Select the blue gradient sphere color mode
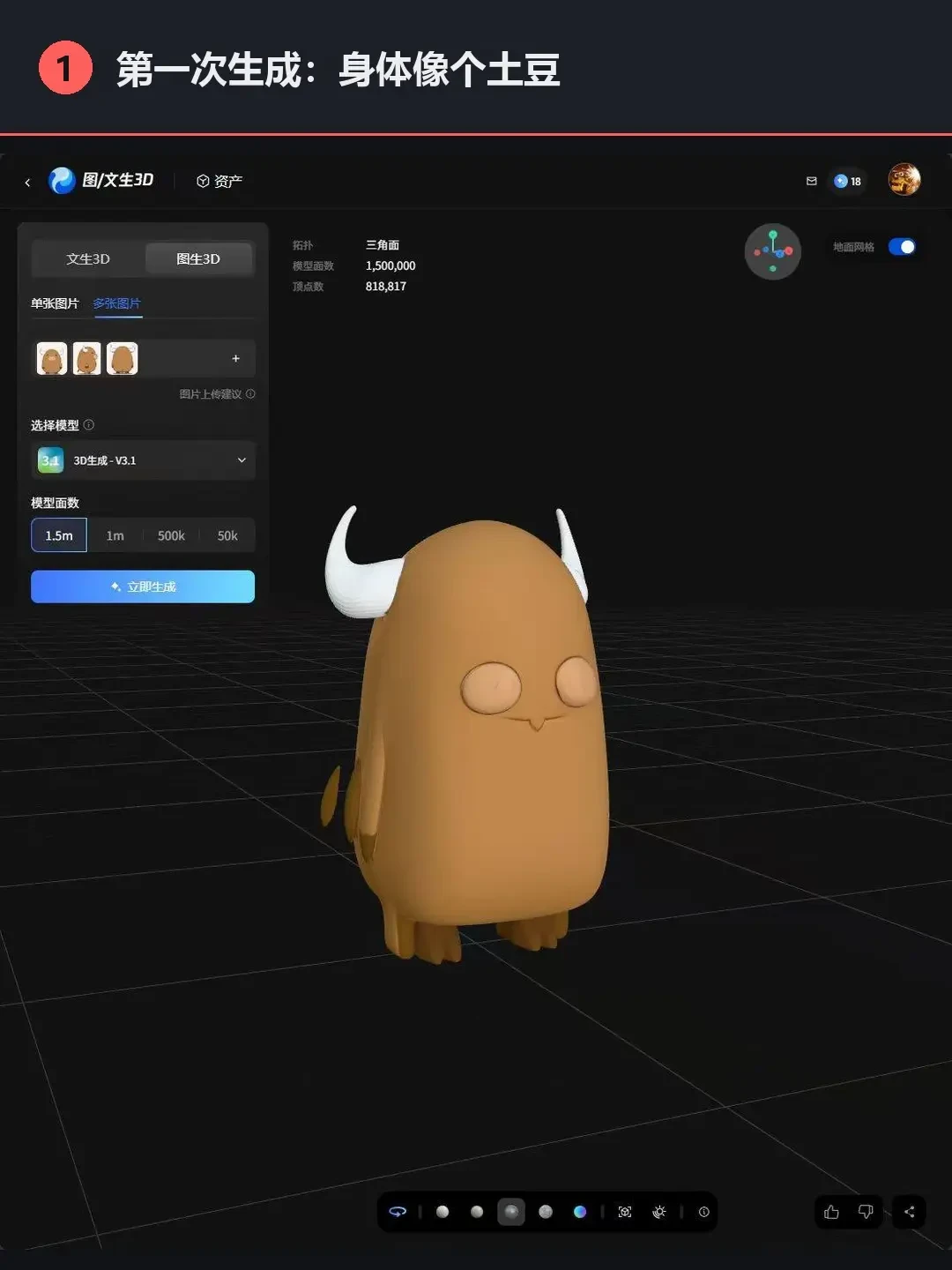952x1270 pixels. coord(580,1212)
